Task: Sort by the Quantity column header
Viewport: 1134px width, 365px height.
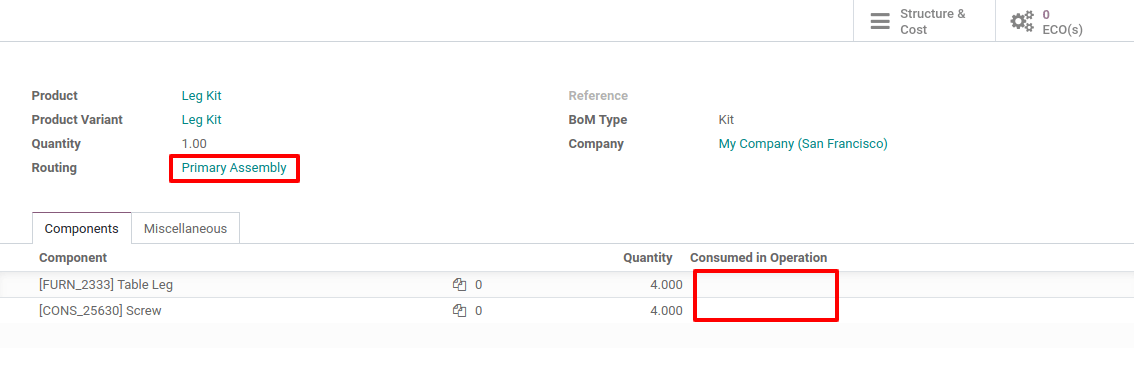Action: point(648,257)
